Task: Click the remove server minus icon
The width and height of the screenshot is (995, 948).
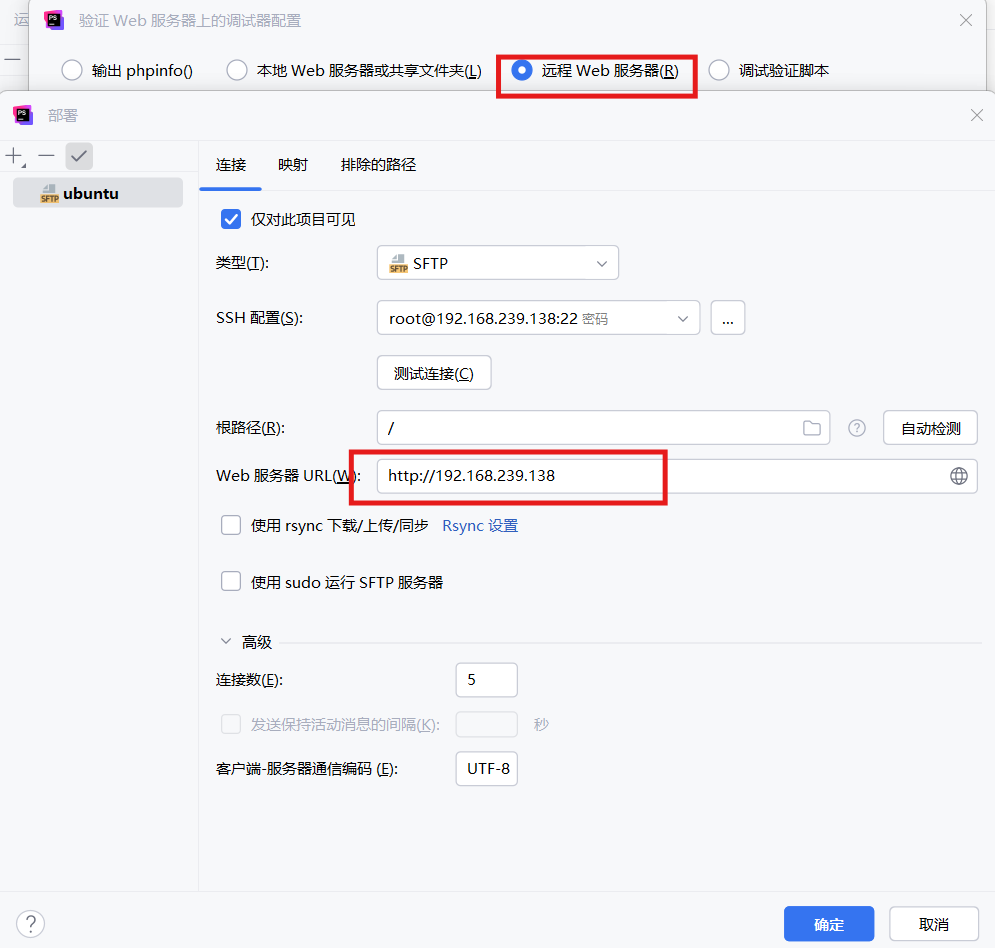Action: (46, 156)
